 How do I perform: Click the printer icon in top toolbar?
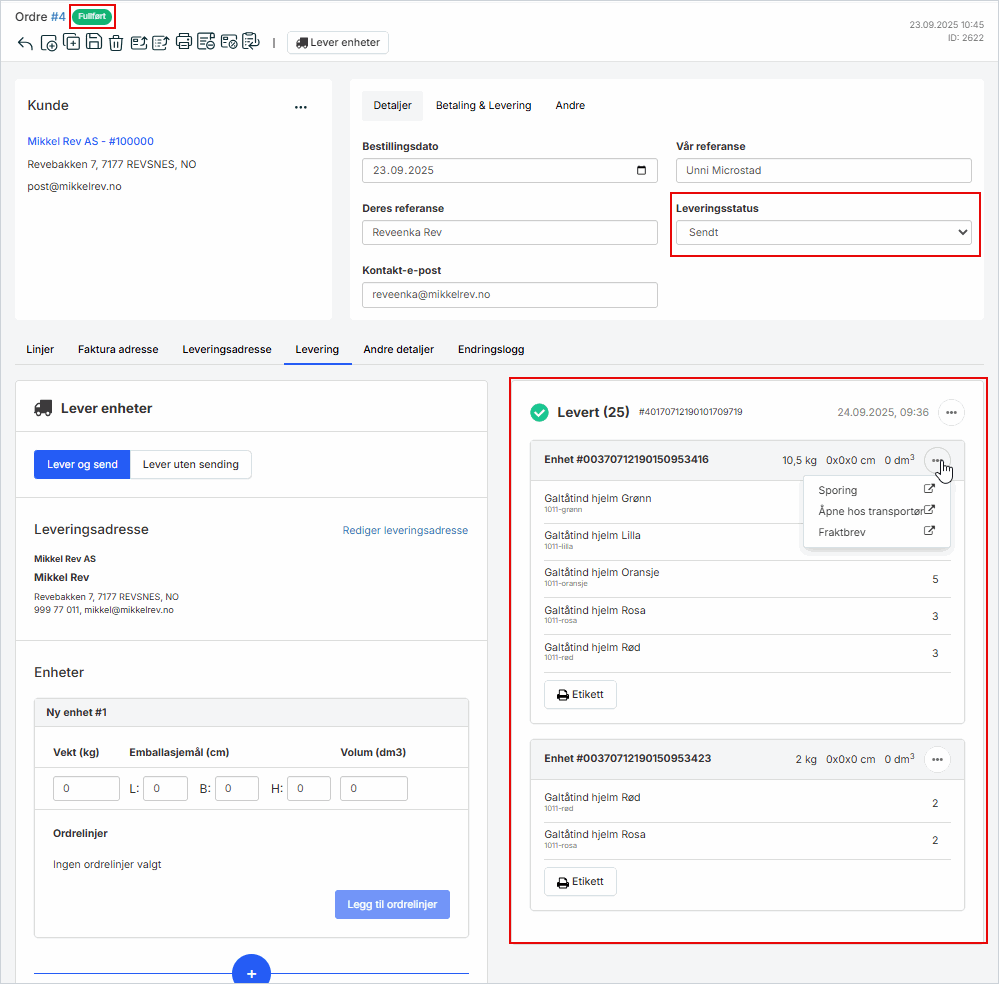(x=184, y=42)
